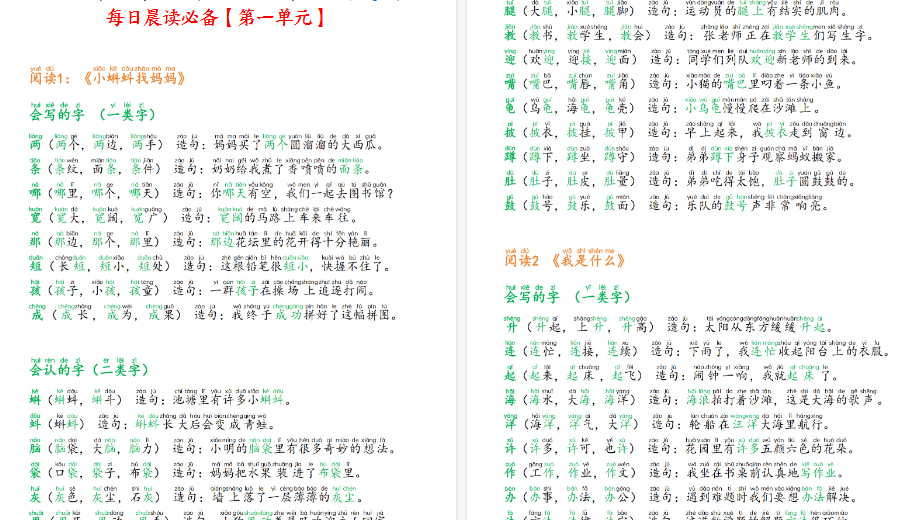Click 会认的字 (二类字) heading
The height and width of the screenshot is (520, 912).
click(89, 369)
